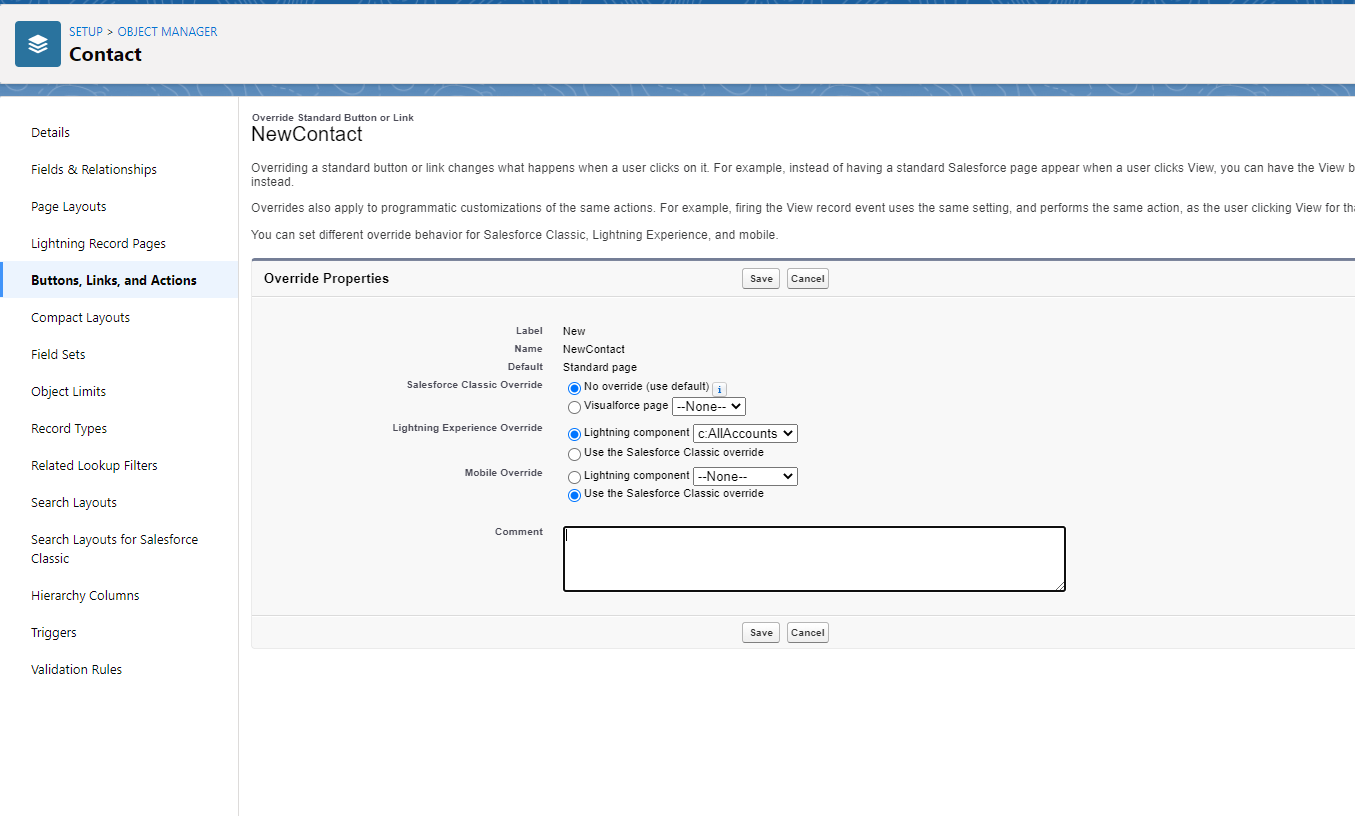Select Visualforce page radio button
The height and width of the screenshot is (816, 1355).
[x=574, y=407]
